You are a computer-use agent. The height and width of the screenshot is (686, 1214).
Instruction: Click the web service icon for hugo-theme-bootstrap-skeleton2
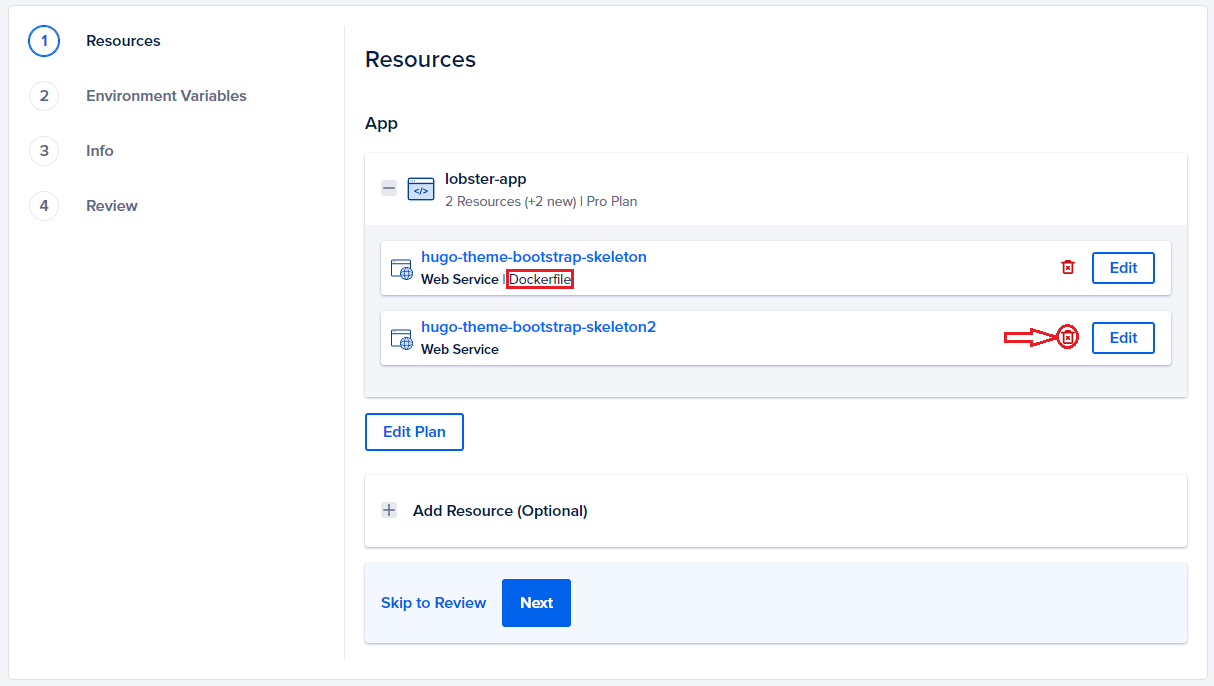pos(402,337)
